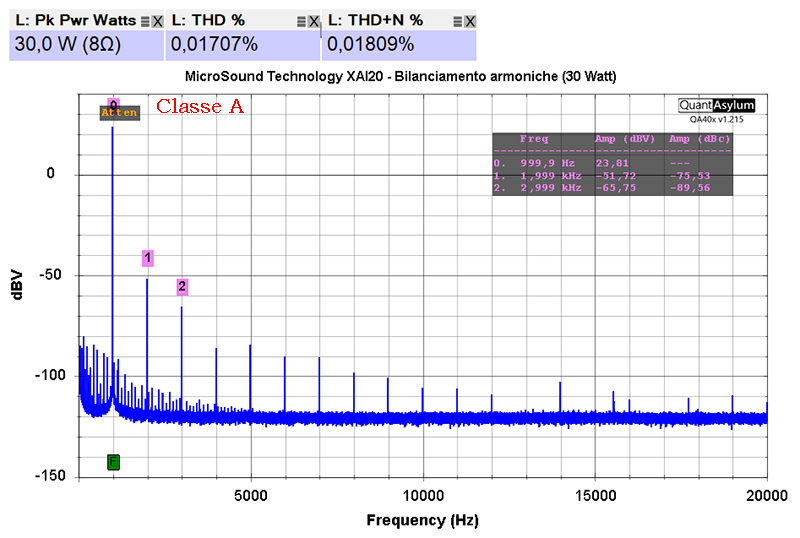Click the 0,01707% THD reading
This screenshot has height=538, width=800.
214,44
